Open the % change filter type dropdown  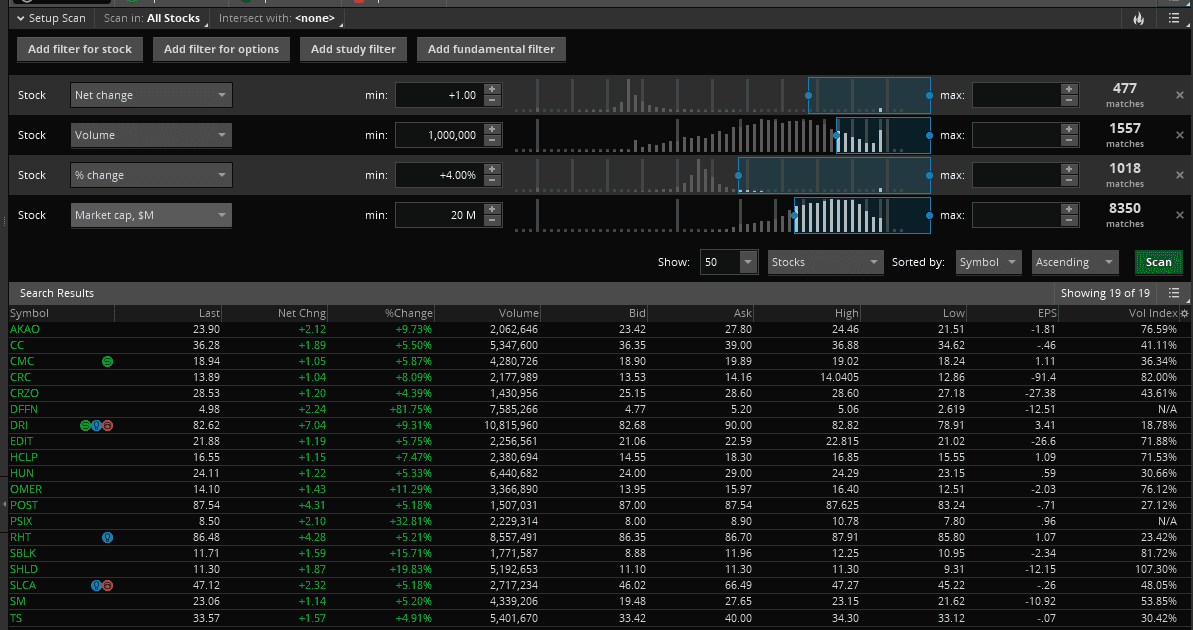[x=151, y=175]
